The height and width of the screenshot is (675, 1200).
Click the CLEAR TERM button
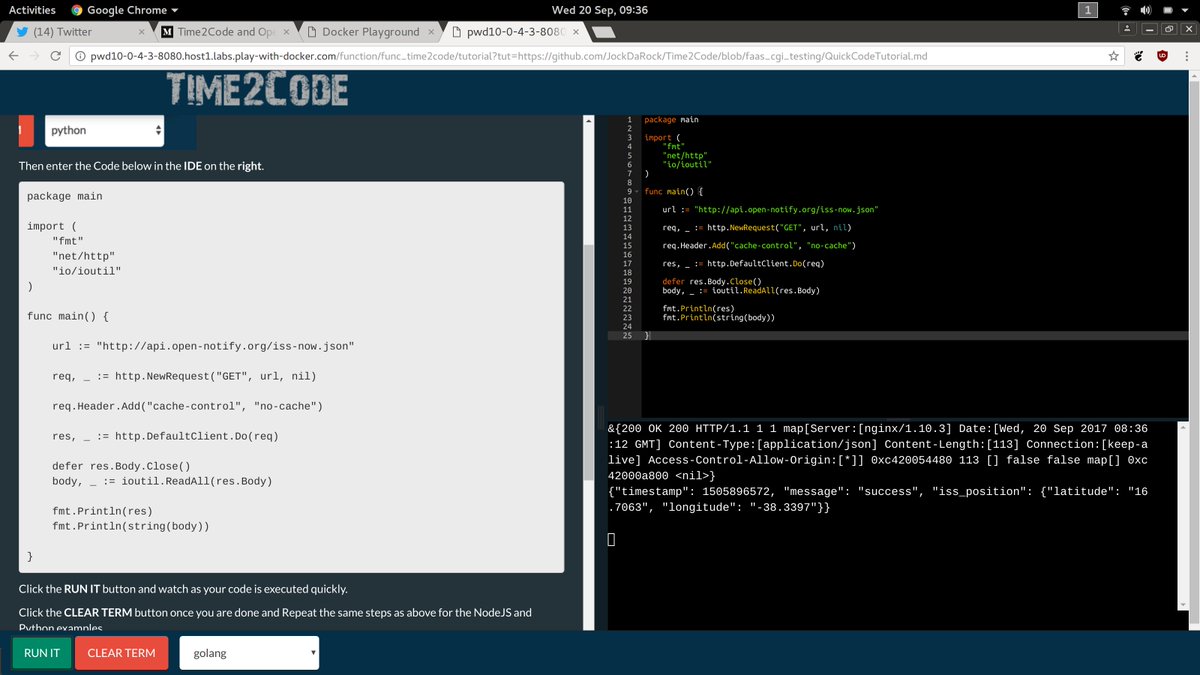point(121,653)
